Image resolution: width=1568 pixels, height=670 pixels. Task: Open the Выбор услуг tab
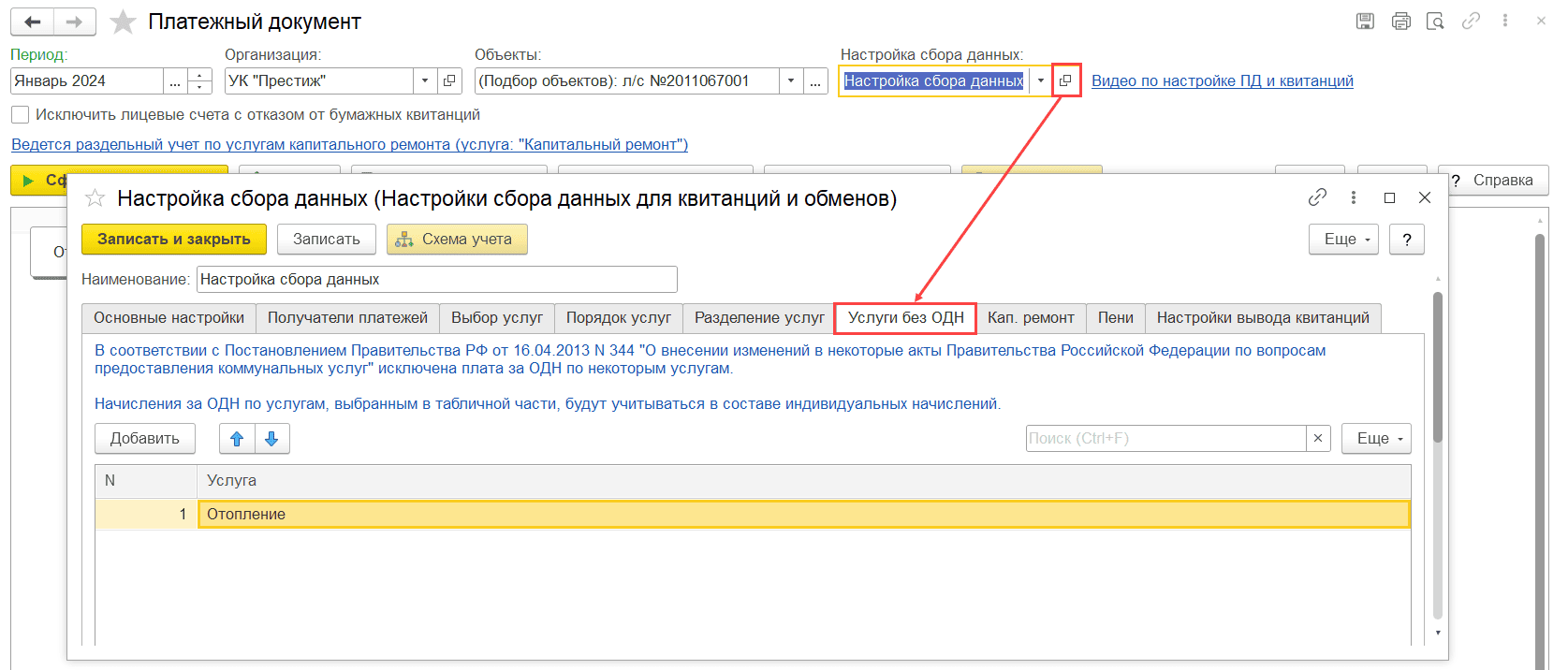click(x=496, y=318)
